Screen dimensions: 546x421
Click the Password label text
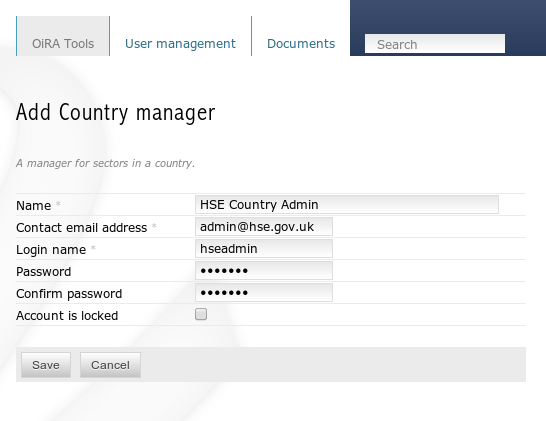coord(44,272)
